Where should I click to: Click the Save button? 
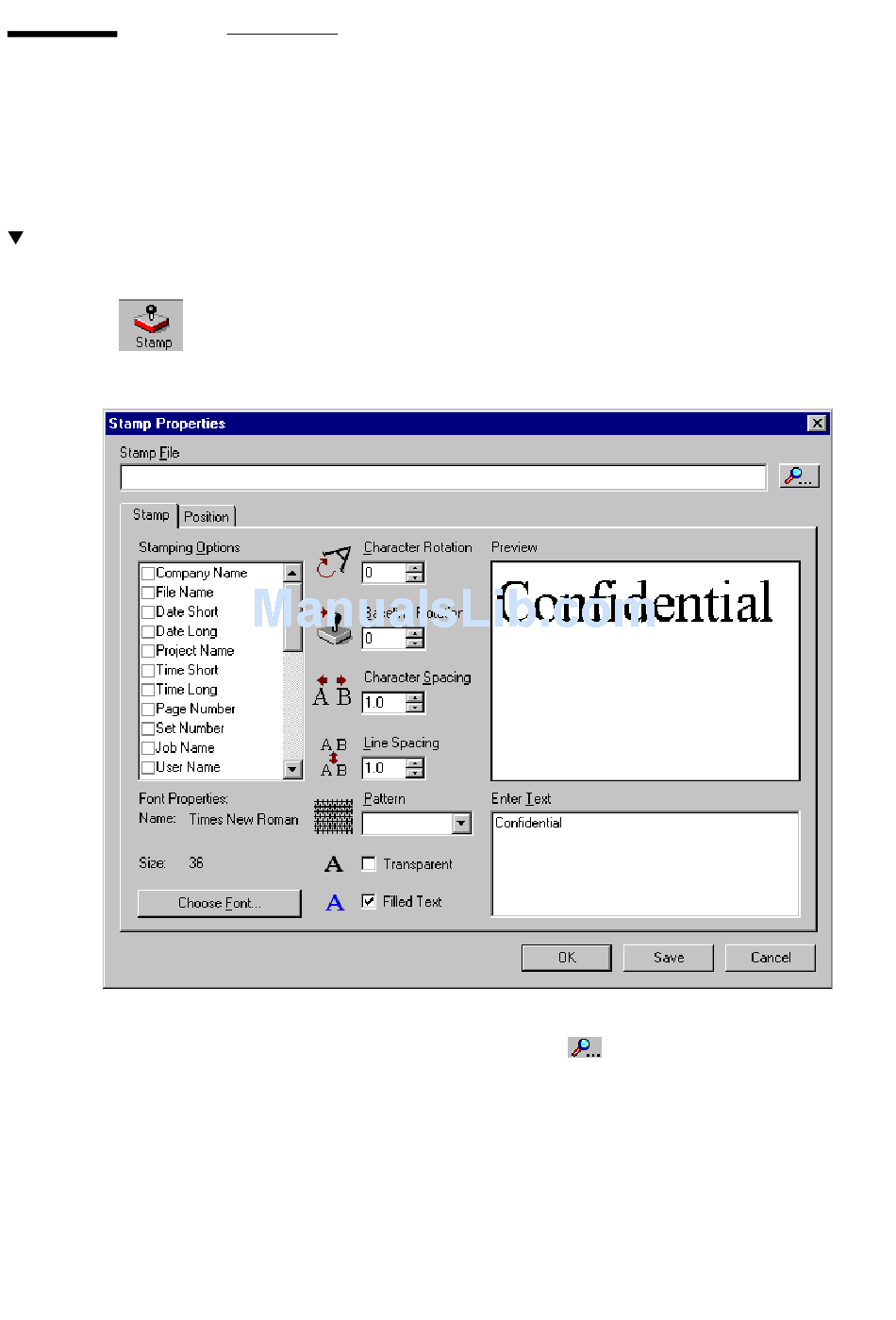(668, 958)
